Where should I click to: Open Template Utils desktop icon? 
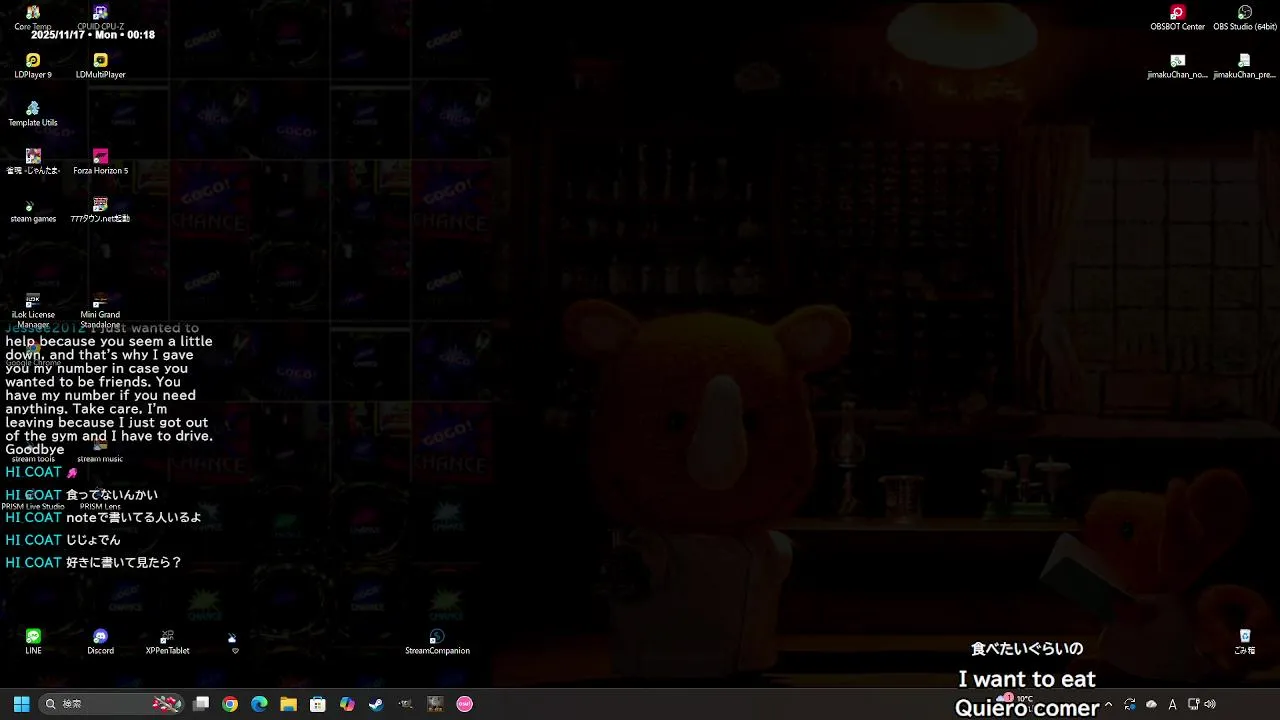click(x=33, y=114)
